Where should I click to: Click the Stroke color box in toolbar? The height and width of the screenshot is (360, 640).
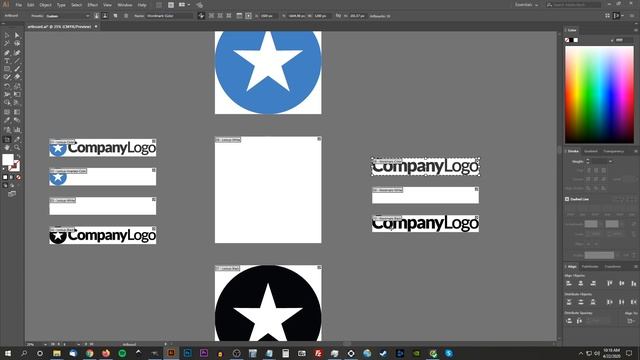tap(15, 166)
